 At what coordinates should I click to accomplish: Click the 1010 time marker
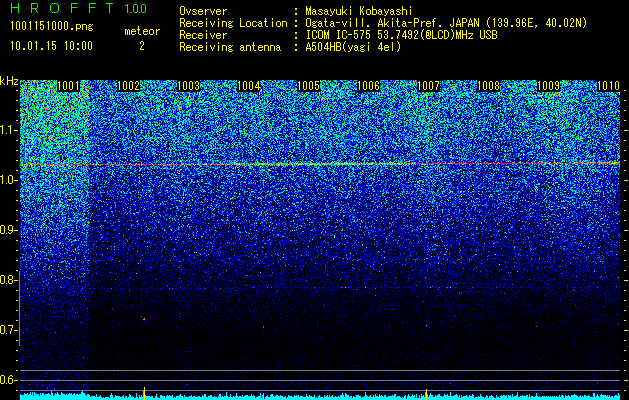[609, 86]
